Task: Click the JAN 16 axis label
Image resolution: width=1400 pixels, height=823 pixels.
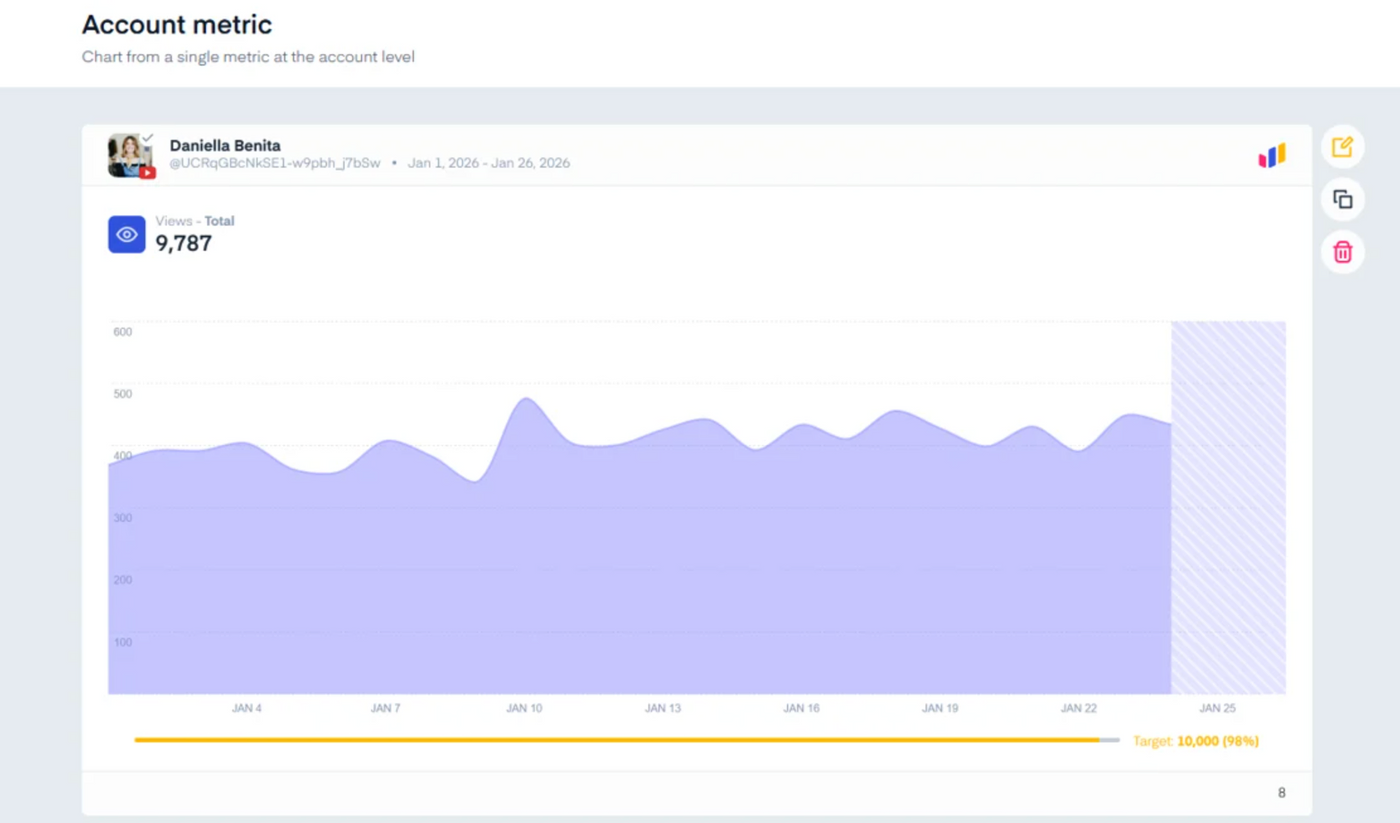Action: click(801, 708)
